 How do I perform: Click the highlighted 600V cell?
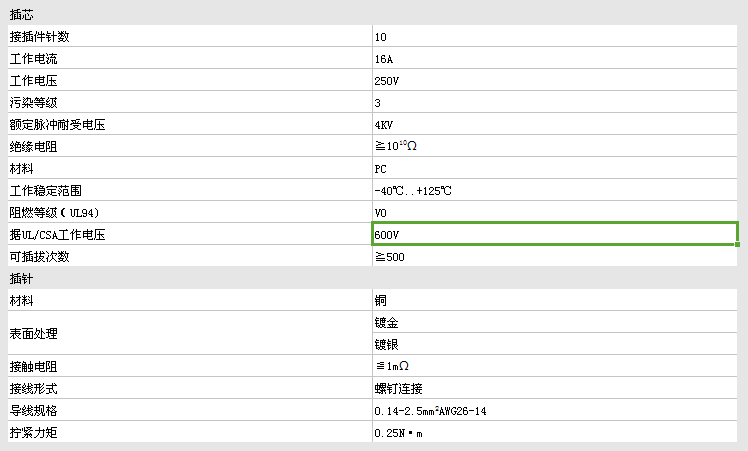[555, 234]
